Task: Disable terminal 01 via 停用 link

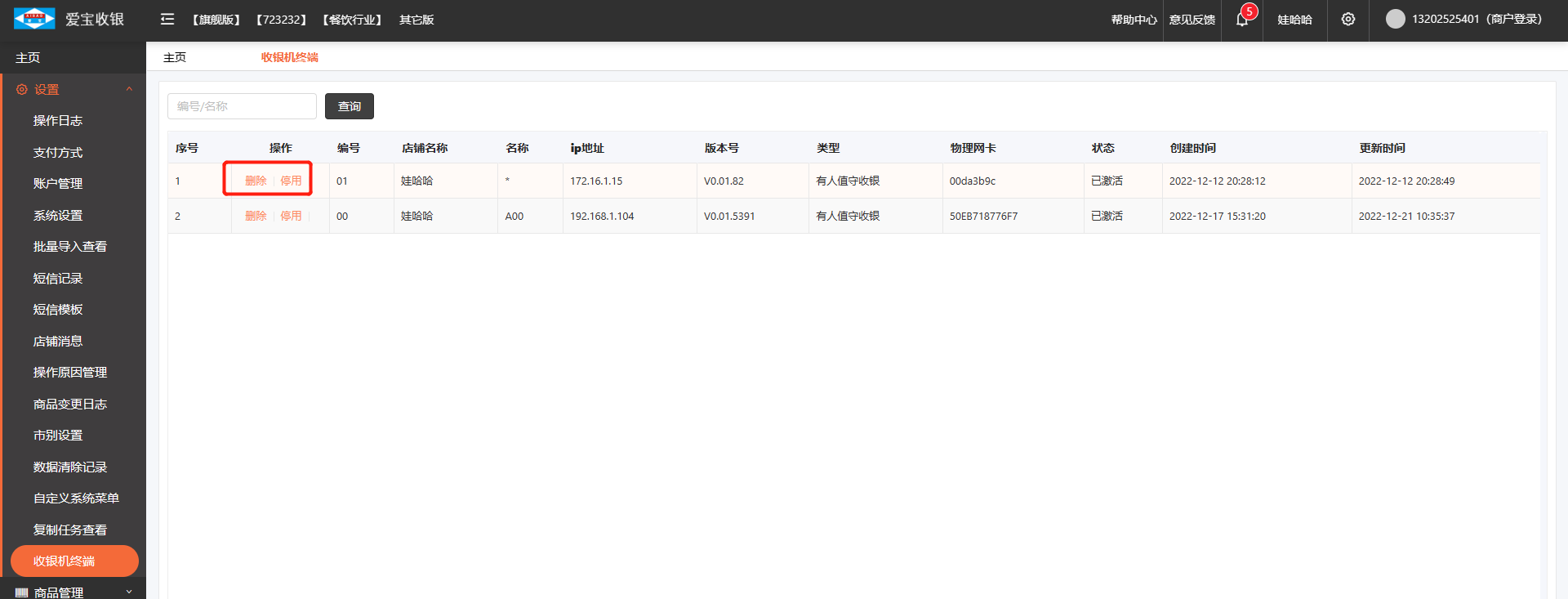Action: 291,181
